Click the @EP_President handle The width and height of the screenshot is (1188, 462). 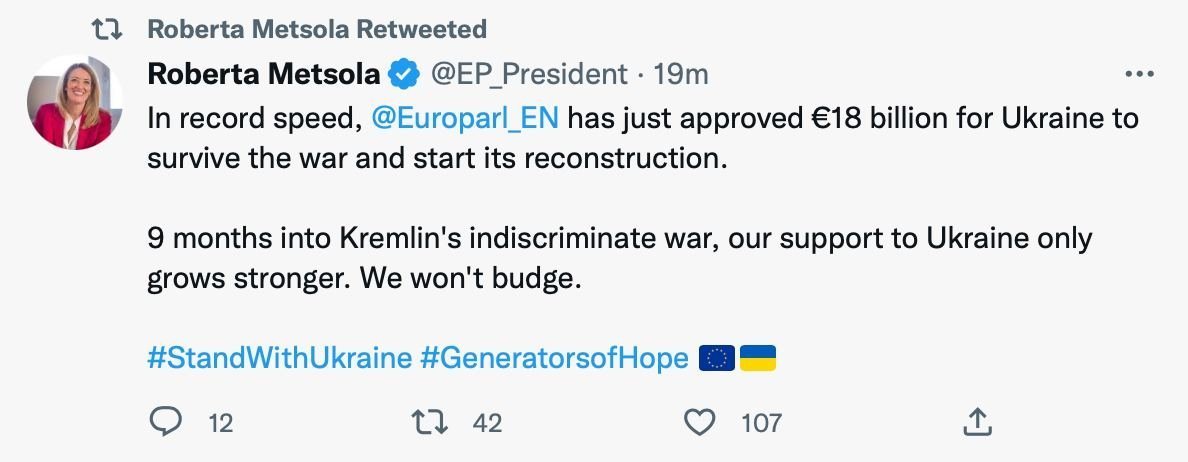[529, 74]
